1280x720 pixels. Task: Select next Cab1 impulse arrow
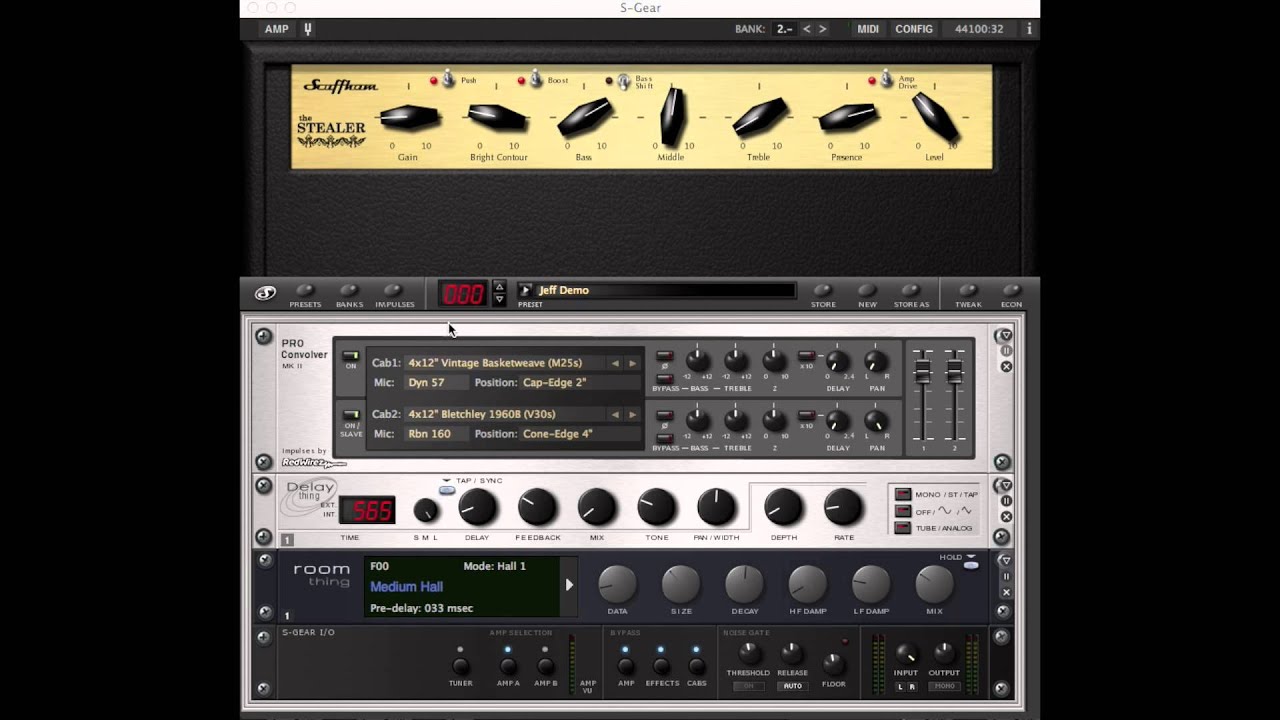[x=632, y=363]
